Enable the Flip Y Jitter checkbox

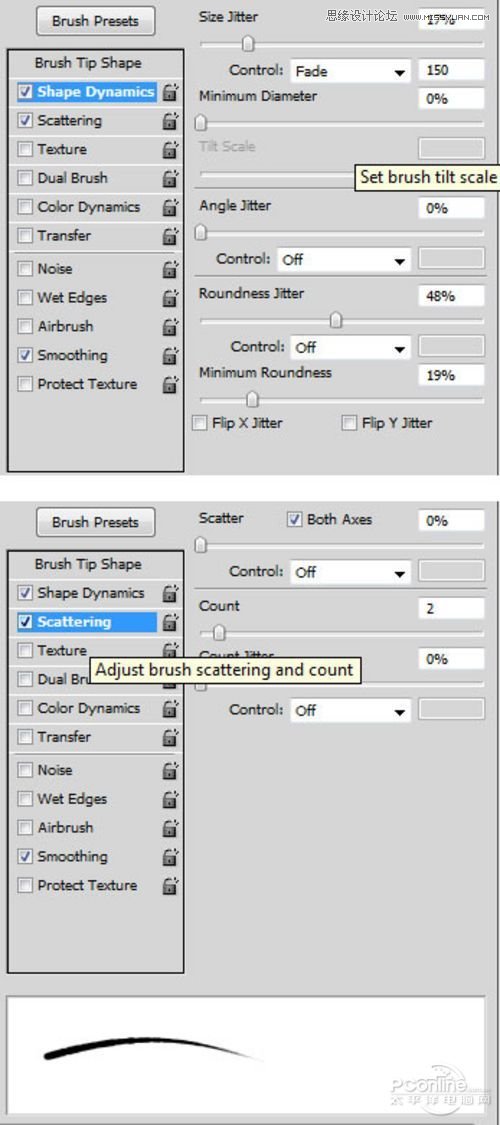(349, 423)
